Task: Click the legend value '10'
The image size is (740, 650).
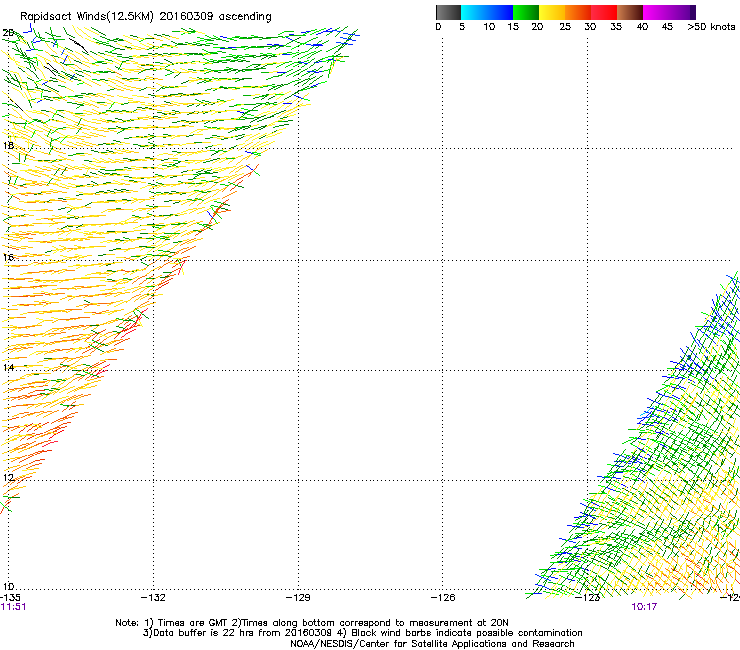Action: (489, 27)
